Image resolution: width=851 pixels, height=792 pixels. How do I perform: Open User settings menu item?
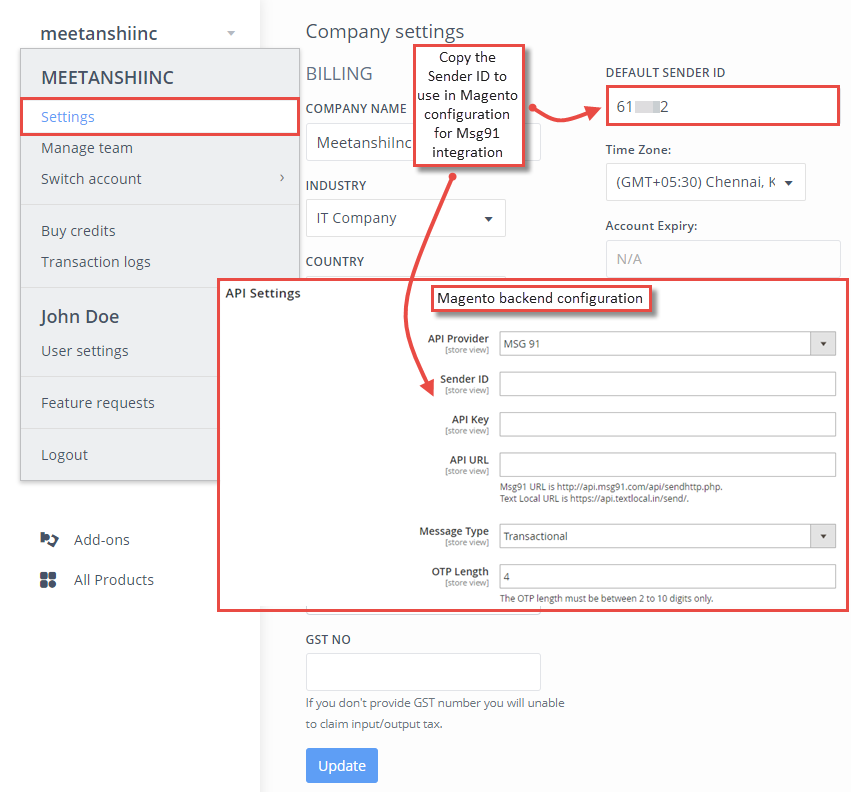click(x=85, y=351)
